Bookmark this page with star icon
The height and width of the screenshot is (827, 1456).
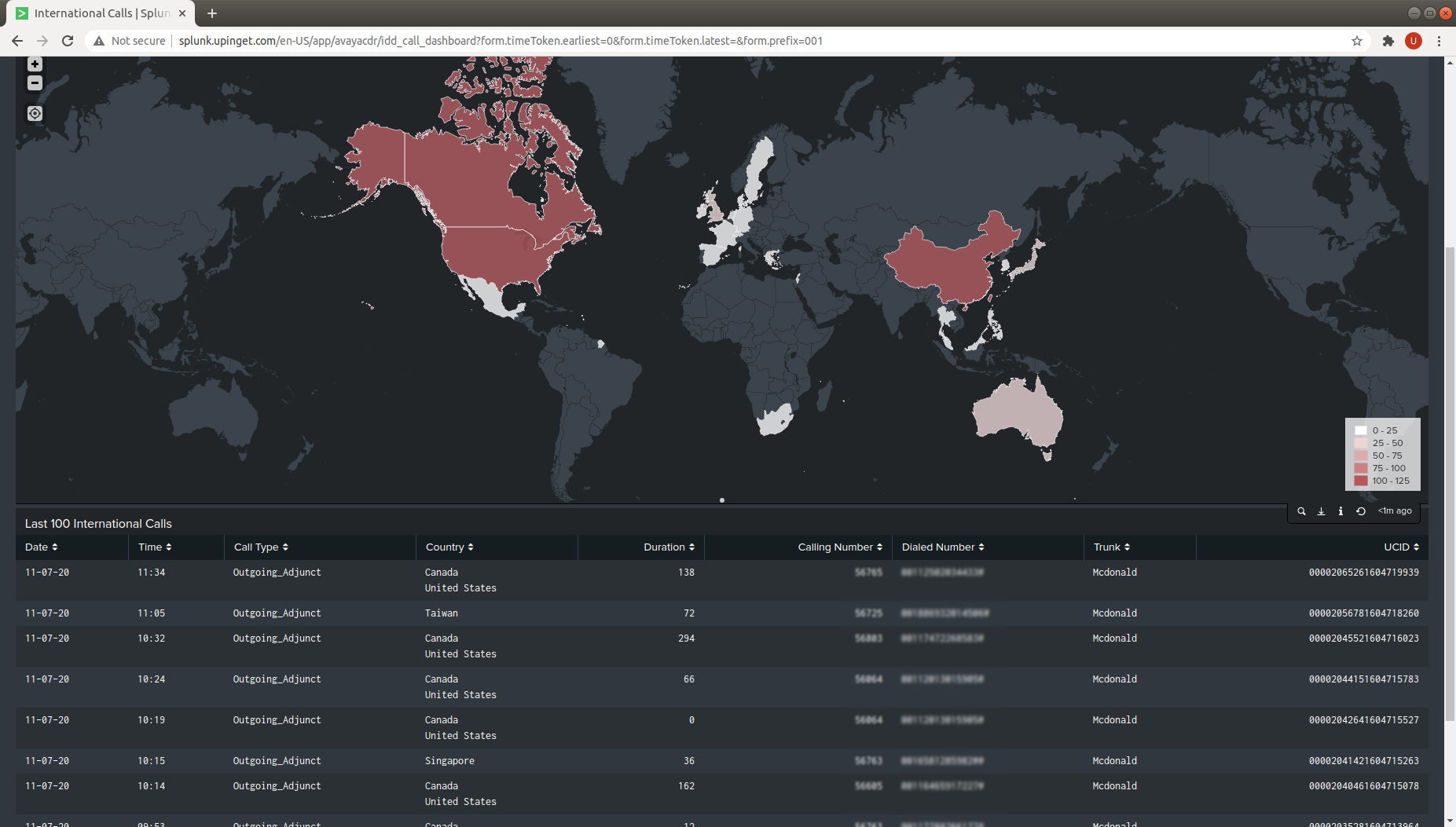tap(1356, 41)
